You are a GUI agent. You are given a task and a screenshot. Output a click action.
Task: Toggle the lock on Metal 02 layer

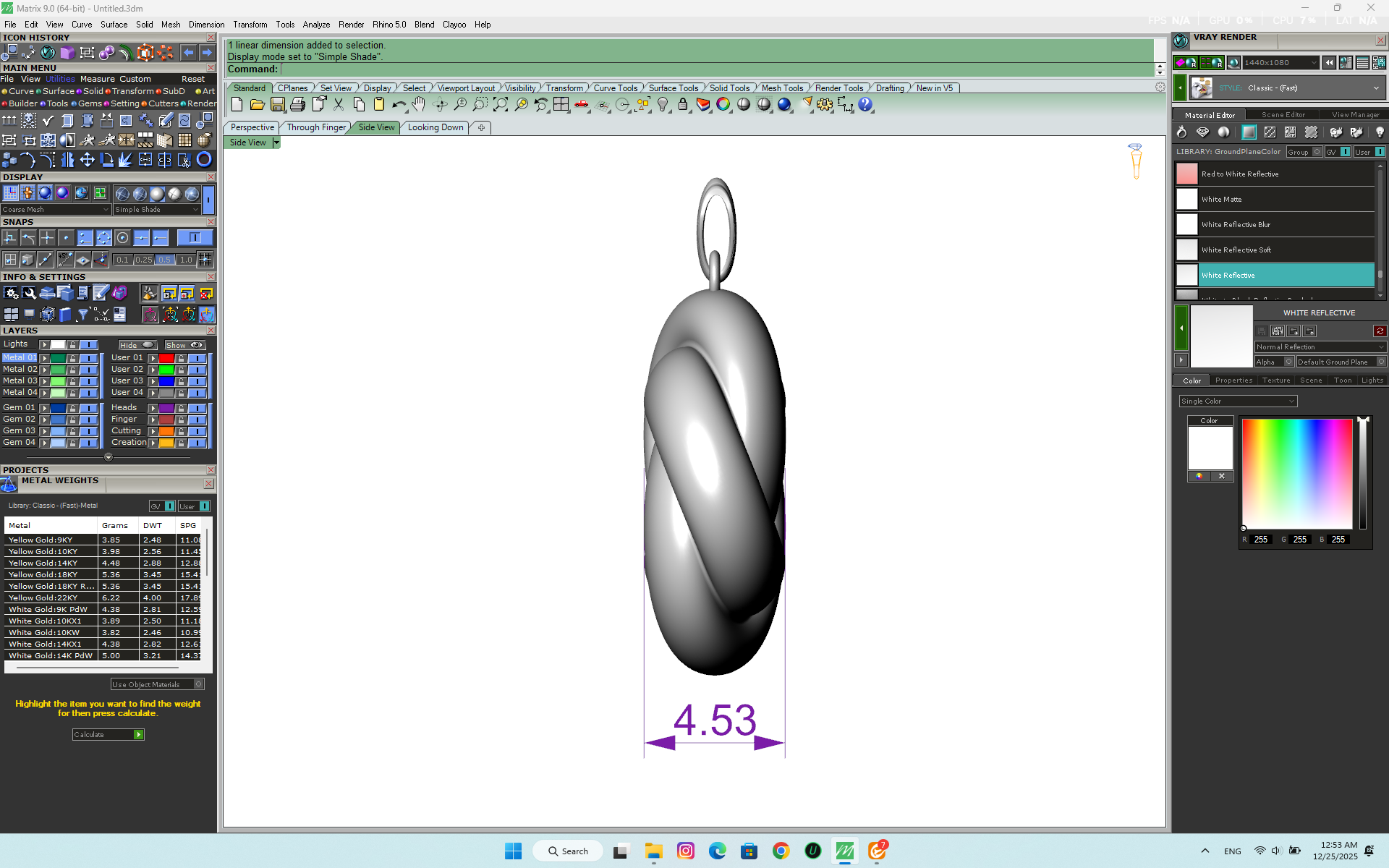point(72,370)
